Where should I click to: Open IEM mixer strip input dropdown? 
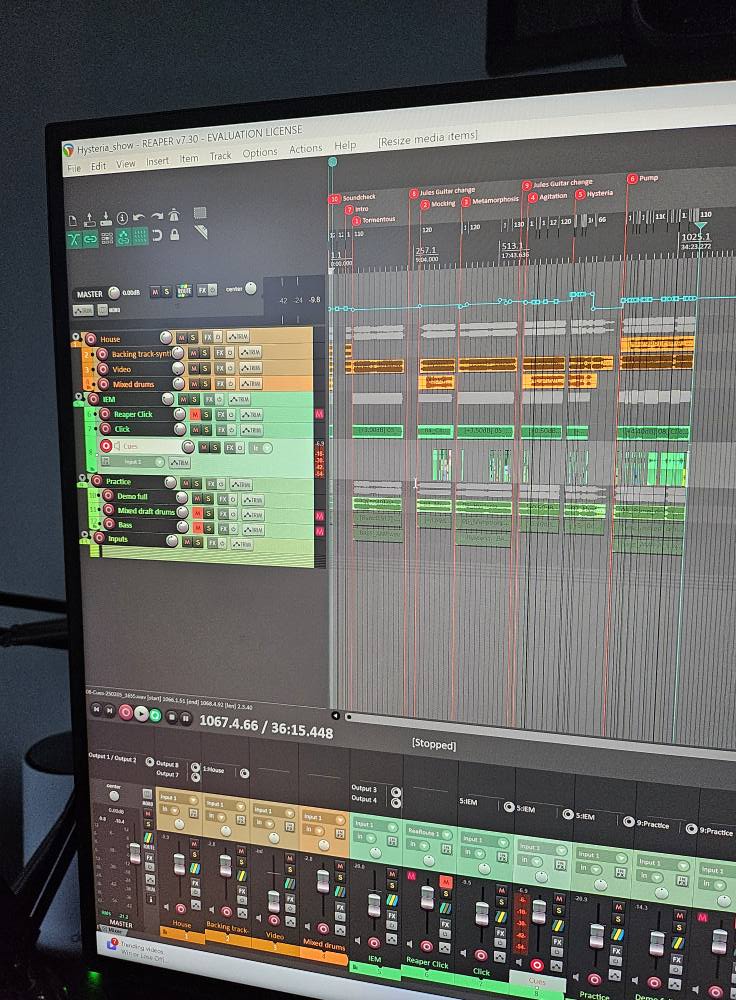[x=374, y=825]
